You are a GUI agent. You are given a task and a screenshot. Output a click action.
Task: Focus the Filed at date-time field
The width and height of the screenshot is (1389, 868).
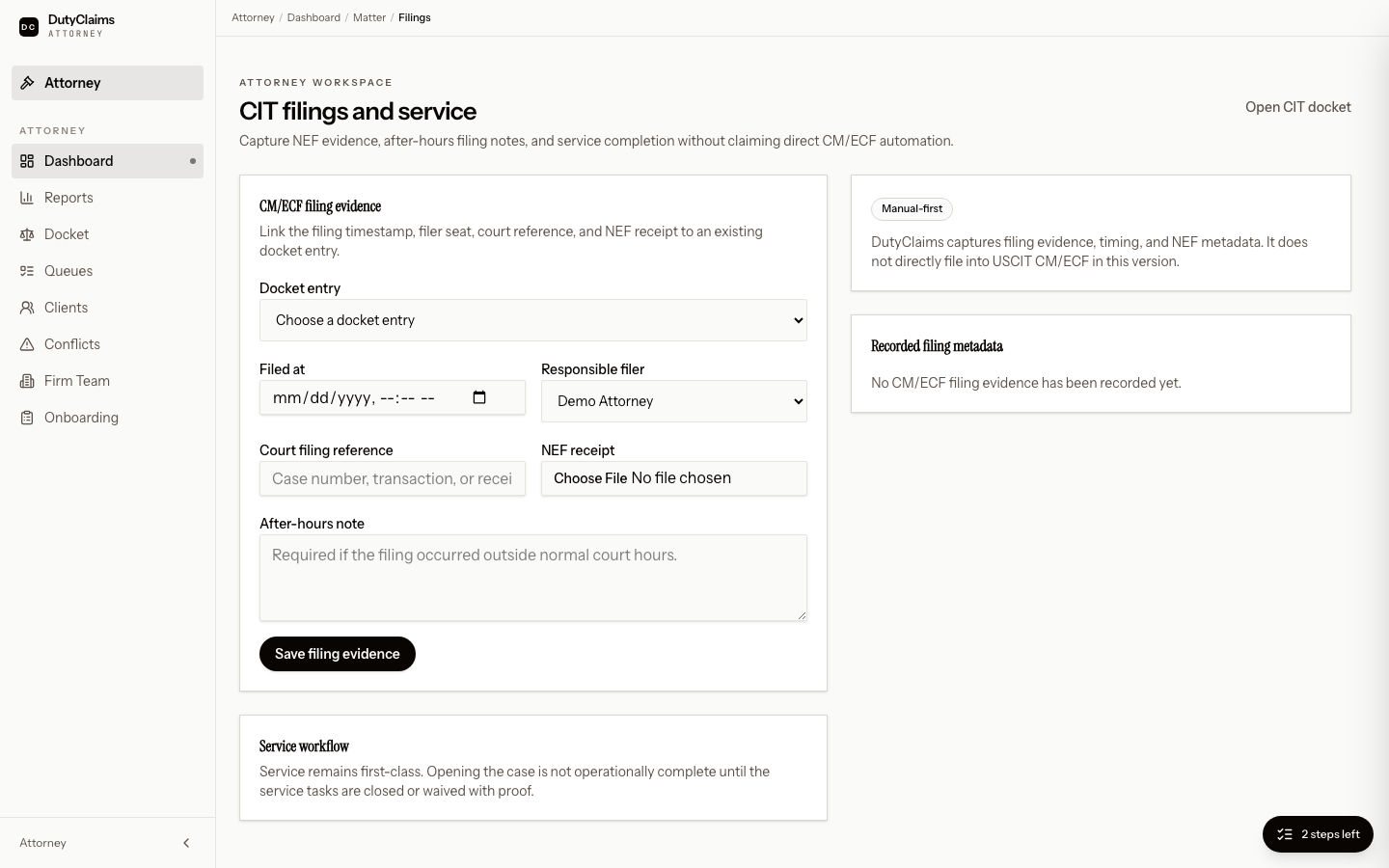(x=393, y=397)
